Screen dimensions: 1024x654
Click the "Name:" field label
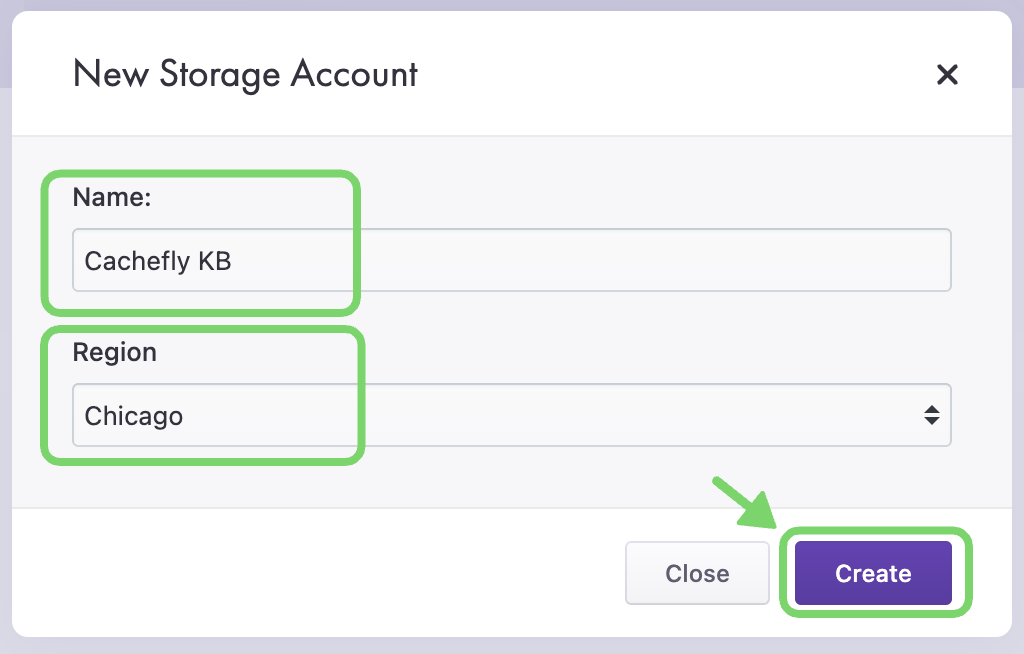111,198
